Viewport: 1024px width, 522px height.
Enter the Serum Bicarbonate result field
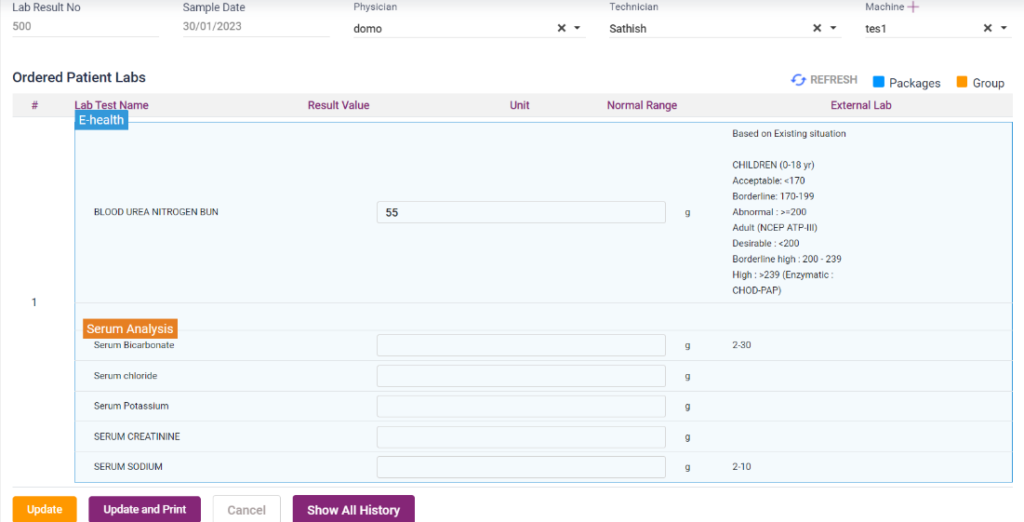(520, 345)
